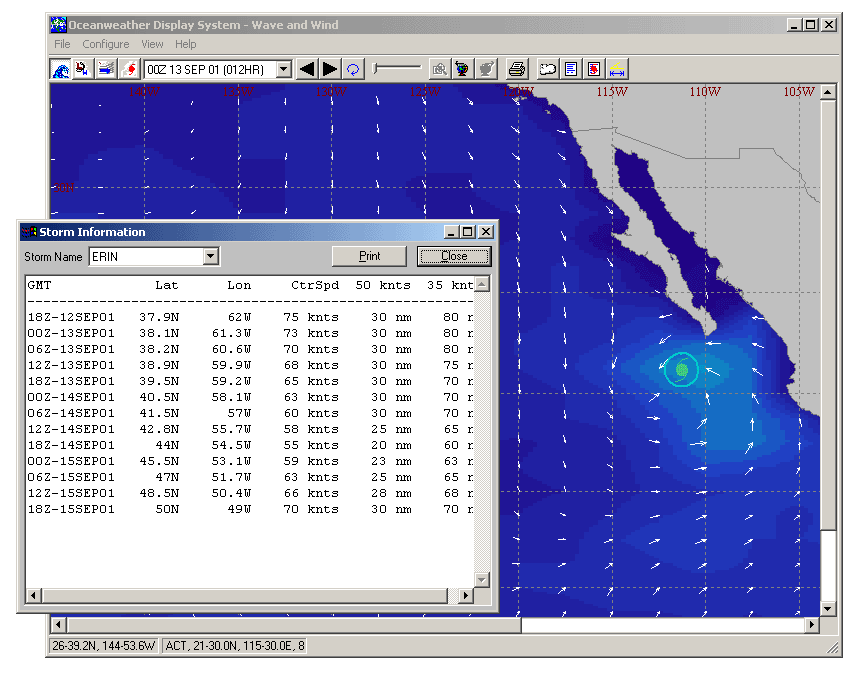Screen dimensions: 862x678
Task: Click the ACT storm position status text
Action: point(235,646)
